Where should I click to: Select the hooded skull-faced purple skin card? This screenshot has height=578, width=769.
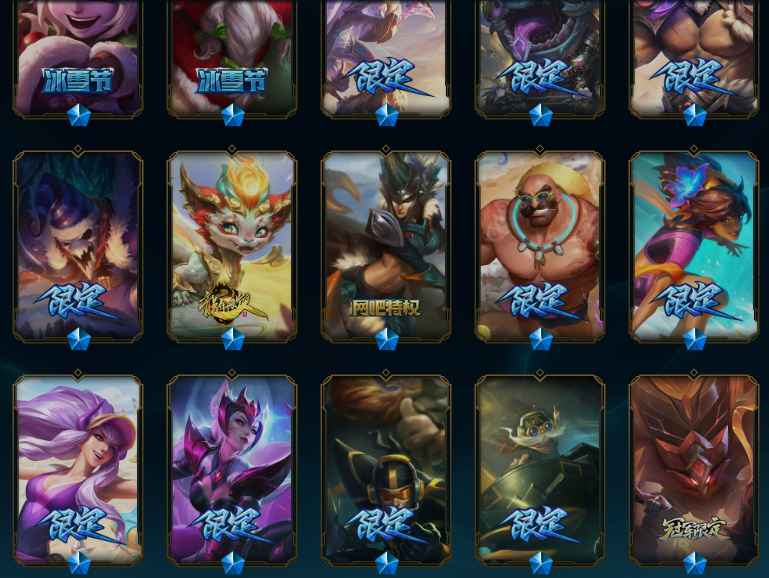[78, 245]
